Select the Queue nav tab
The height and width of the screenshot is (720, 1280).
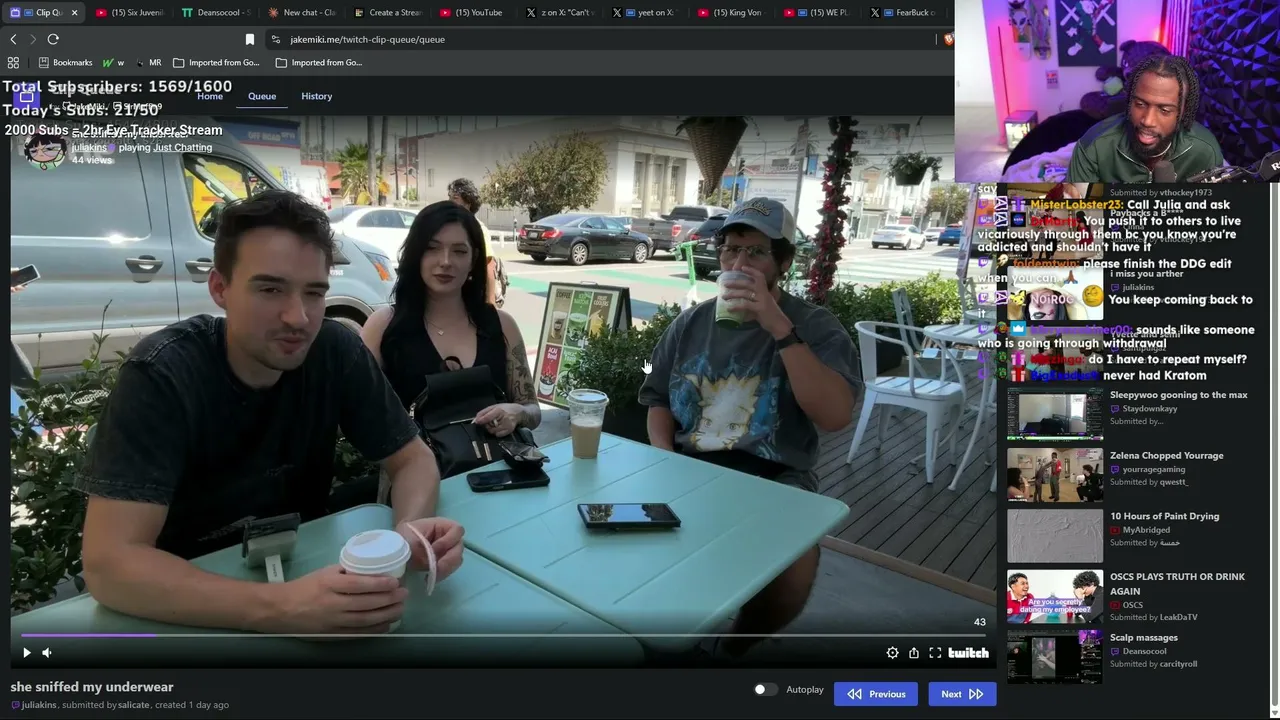pyautogui.click(x=262, y=96)
